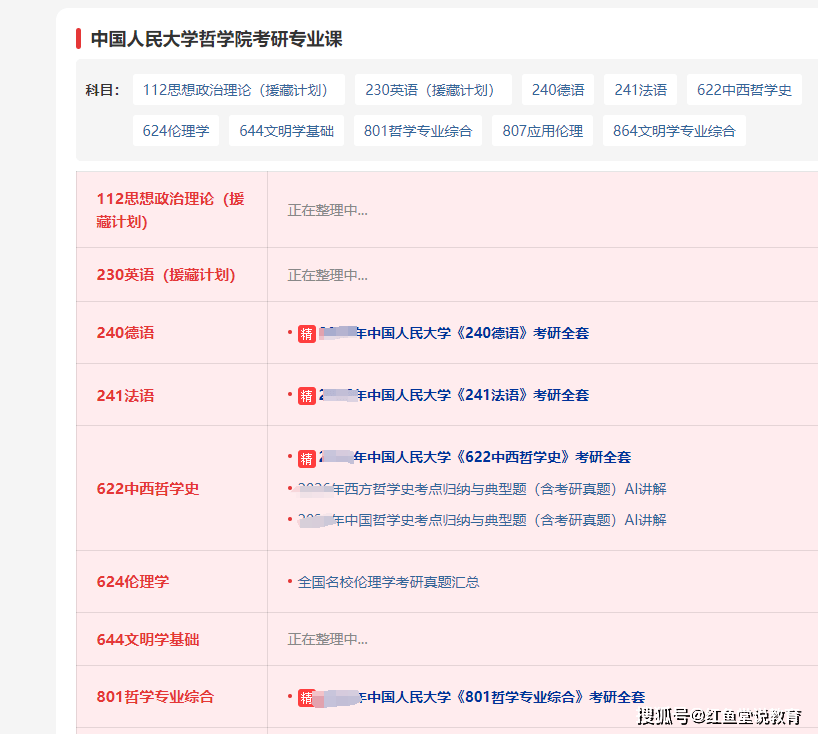
Task: Click 正在整理中 text in the 644文明学基础 row
Action: coord(328,639)
